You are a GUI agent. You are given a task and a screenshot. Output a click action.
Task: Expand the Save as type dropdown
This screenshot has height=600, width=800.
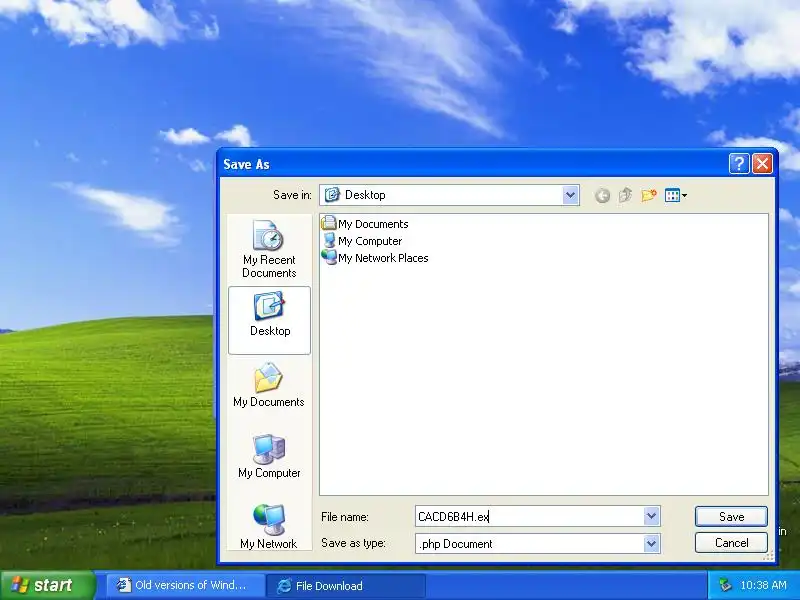651,544
